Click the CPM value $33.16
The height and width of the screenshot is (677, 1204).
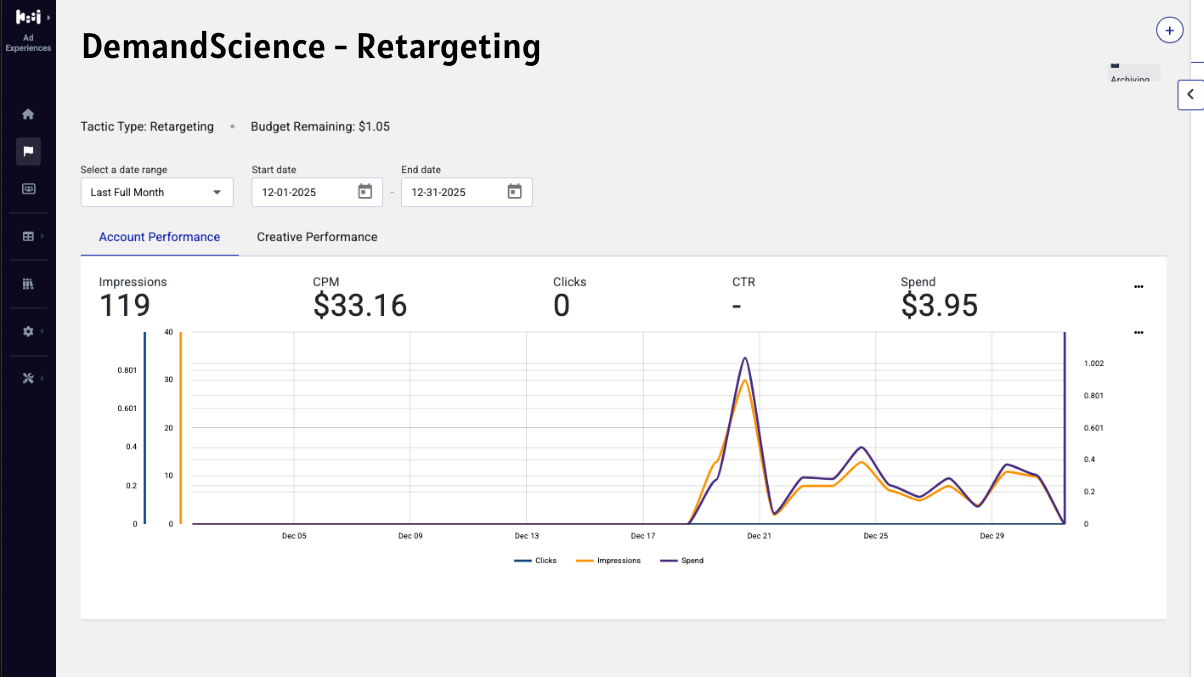click(360, 306)
